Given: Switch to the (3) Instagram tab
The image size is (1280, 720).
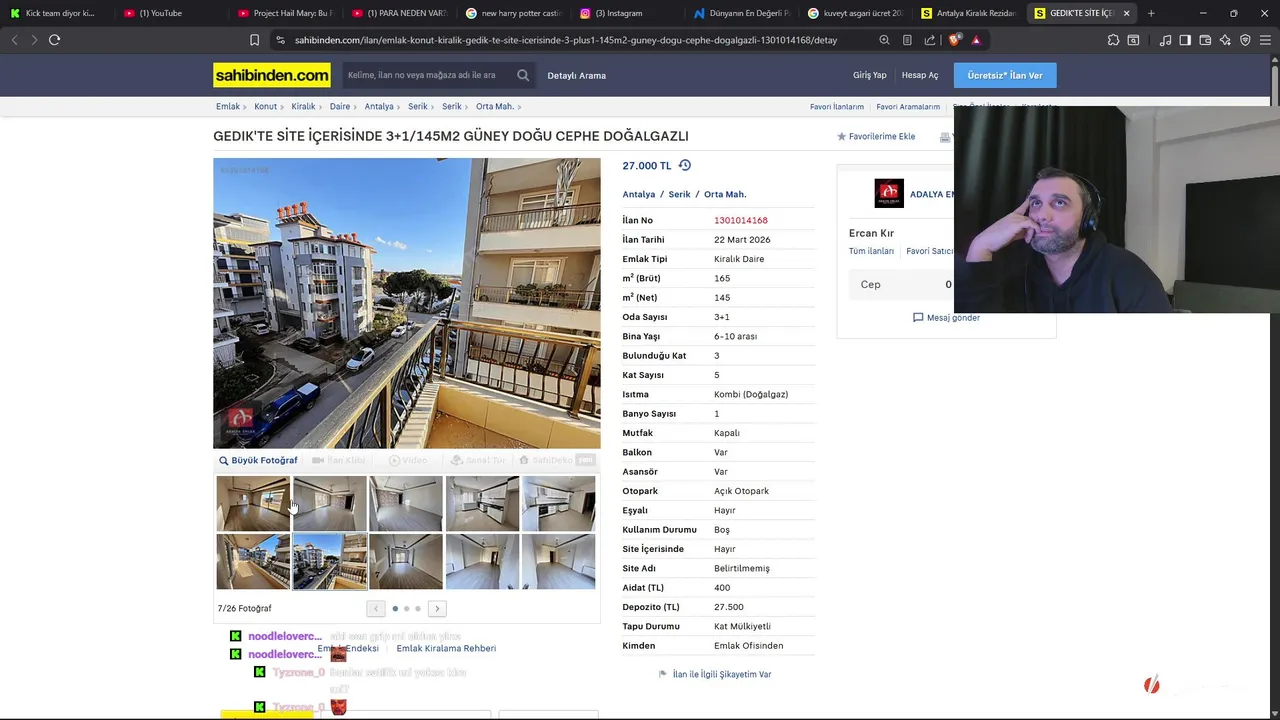Looking at the screenshot, I should point(628,13).
